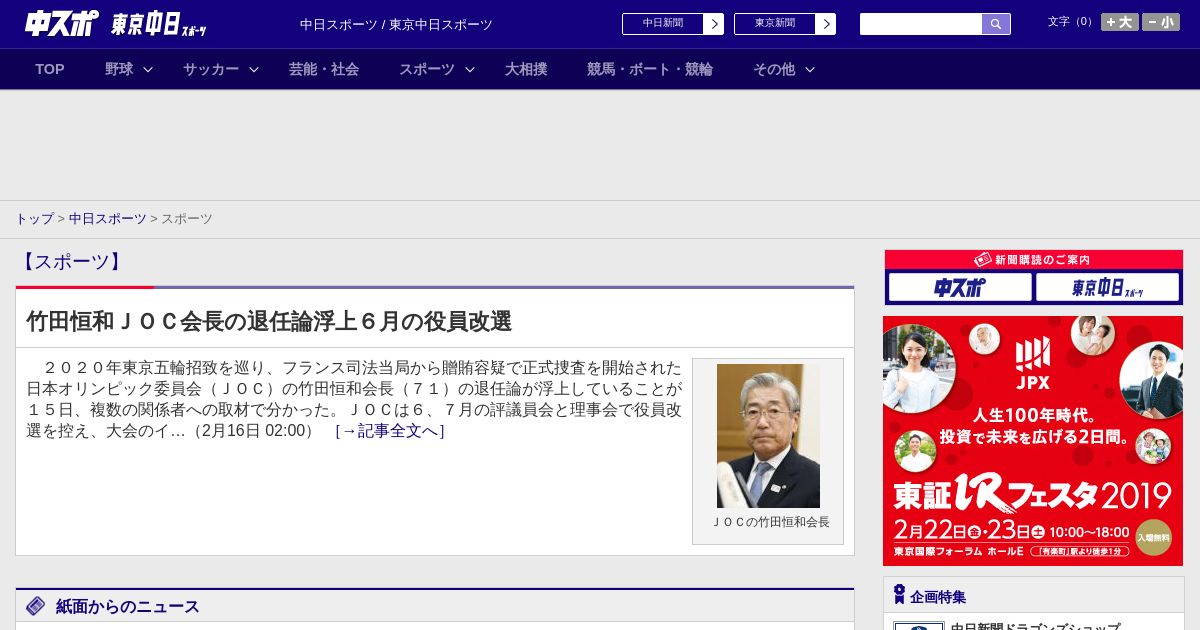Click the 中スポ logo in header

tap(62, 23)
